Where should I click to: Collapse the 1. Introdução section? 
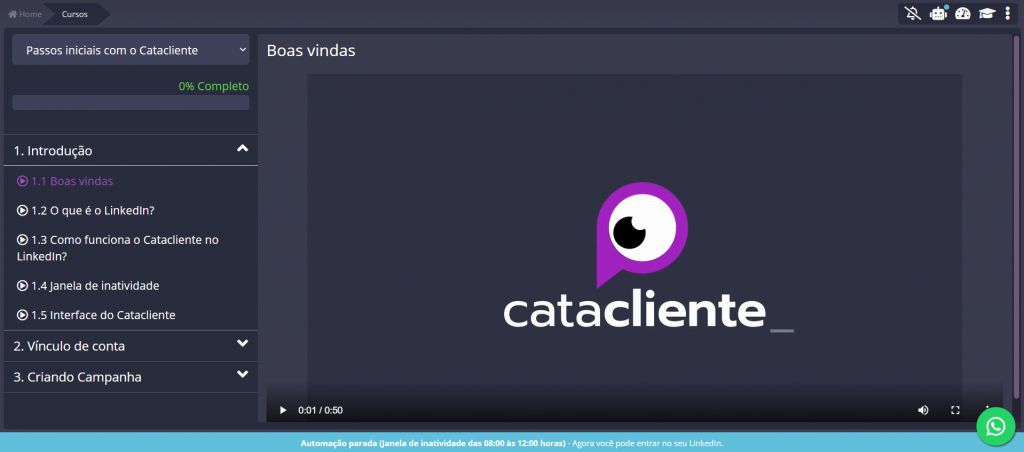point(131,150)
